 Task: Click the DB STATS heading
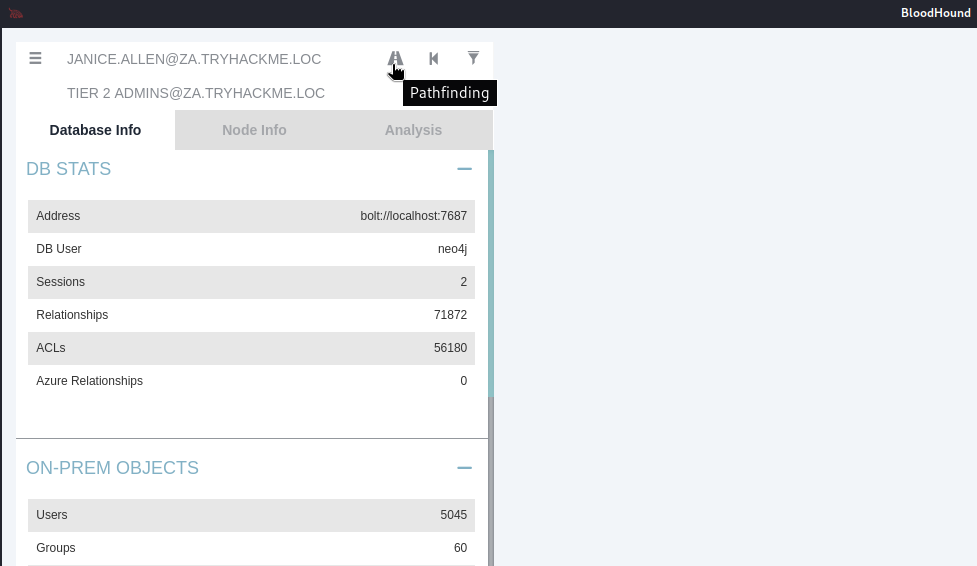click(x=69, y=169)
